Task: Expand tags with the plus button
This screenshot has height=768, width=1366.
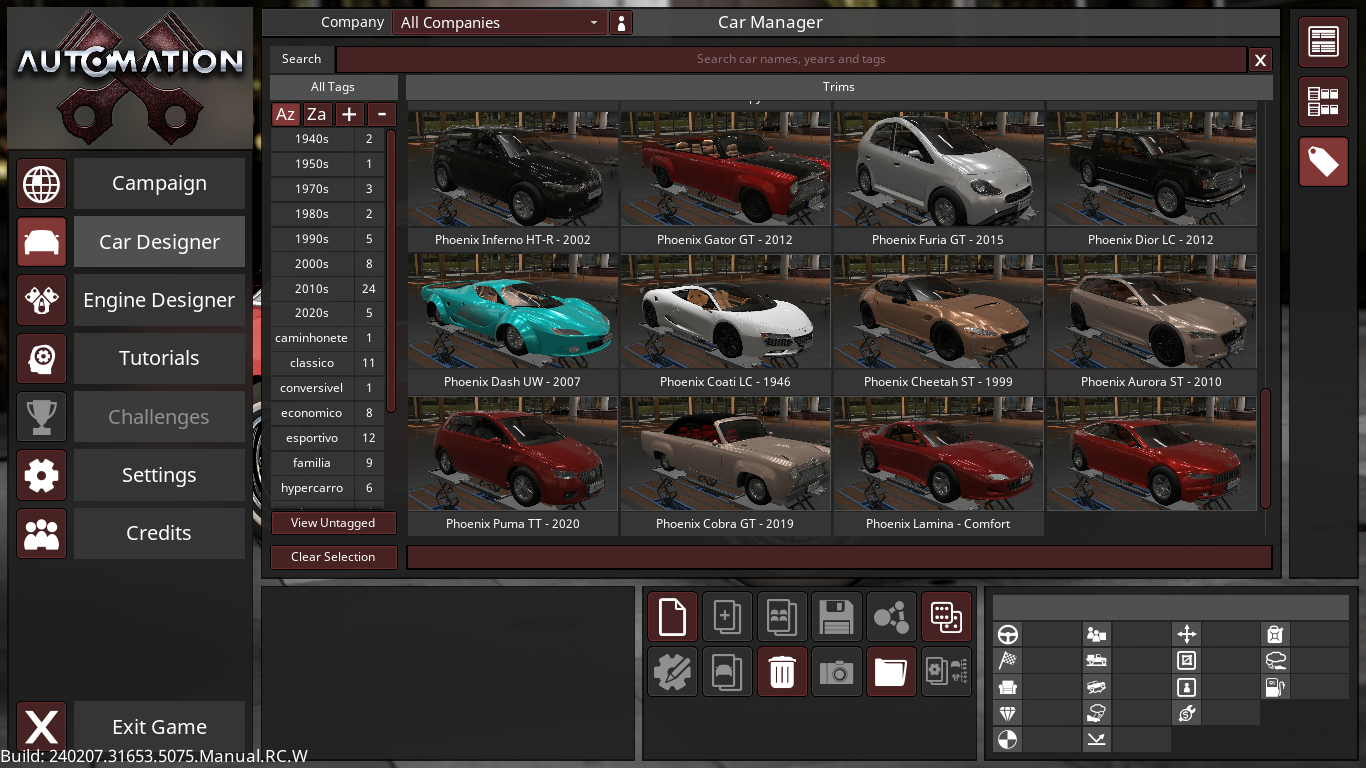Action: pyautogui.click(x=349, y=114)
